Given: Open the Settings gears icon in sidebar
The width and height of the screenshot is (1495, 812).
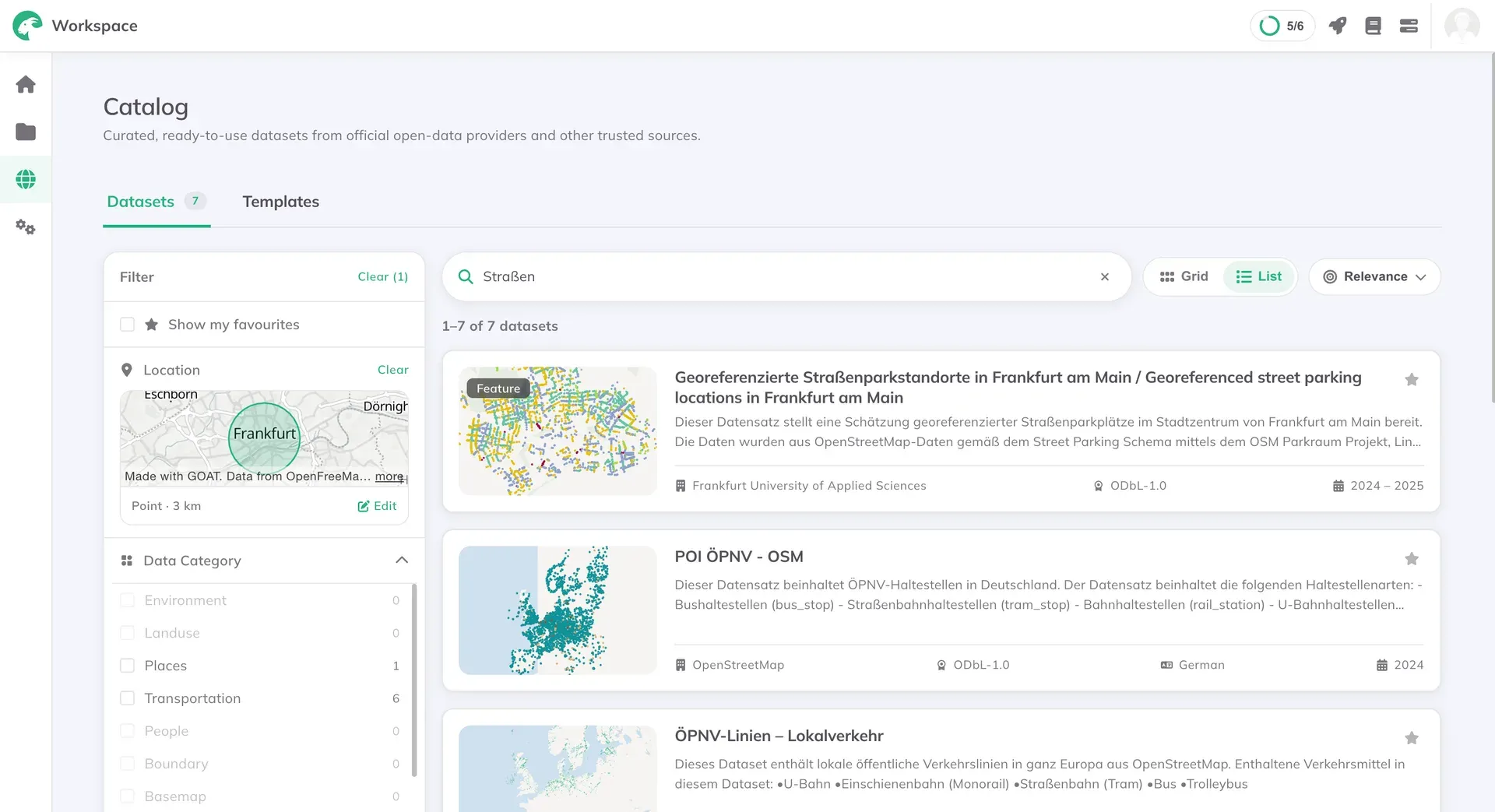Looking at the screenshot, I should pos(26,227).
